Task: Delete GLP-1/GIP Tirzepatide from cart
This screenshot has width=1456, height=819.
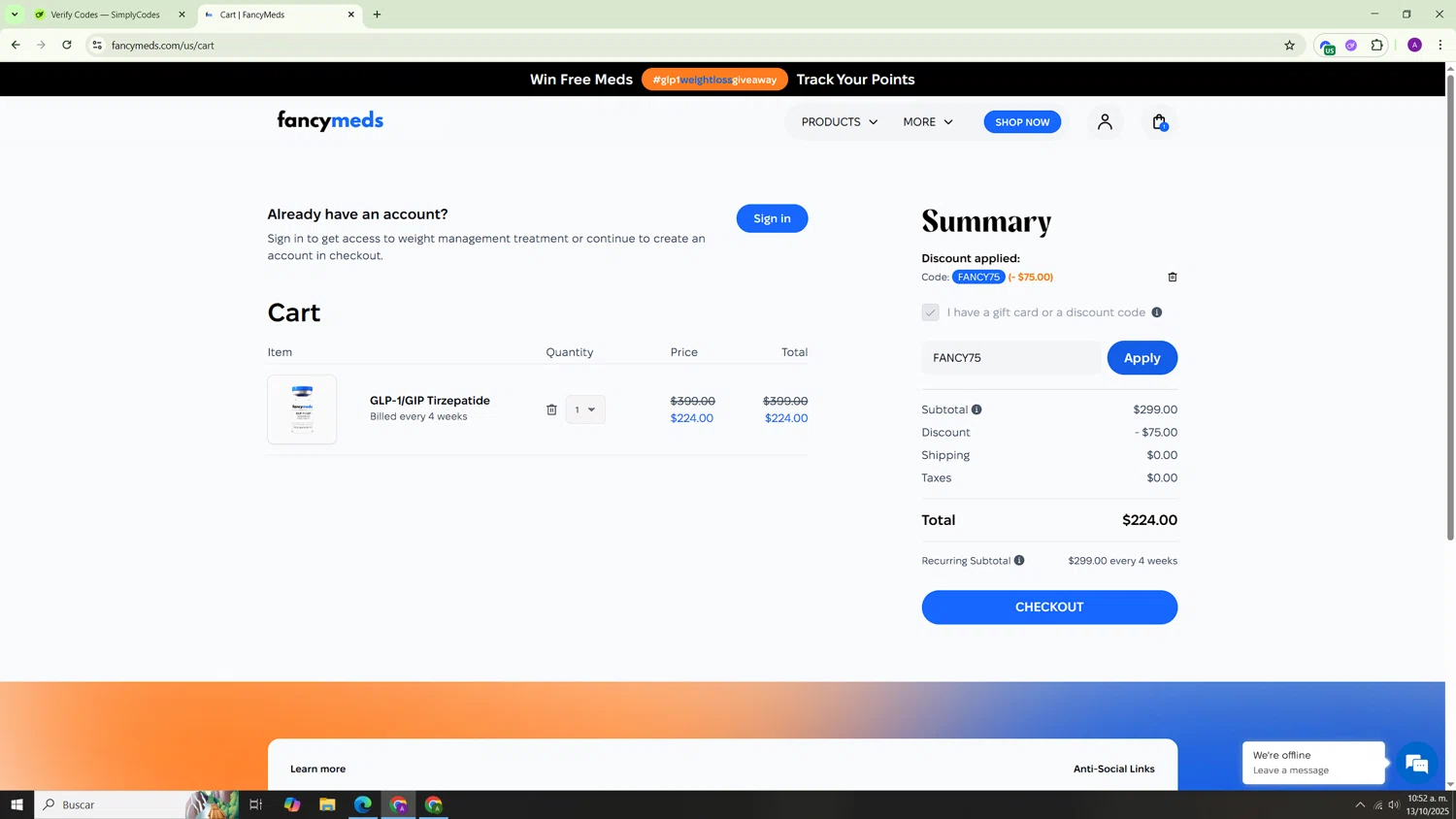Action: pos(551,409)
